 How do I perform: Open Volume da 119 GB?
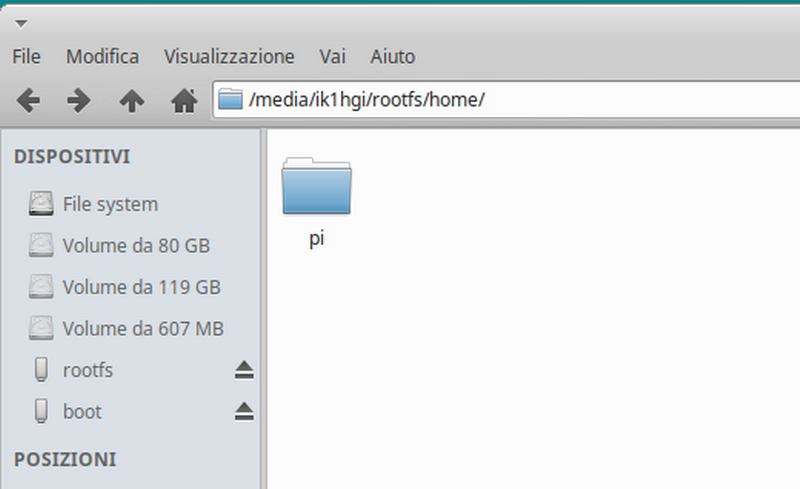point(132,287)
